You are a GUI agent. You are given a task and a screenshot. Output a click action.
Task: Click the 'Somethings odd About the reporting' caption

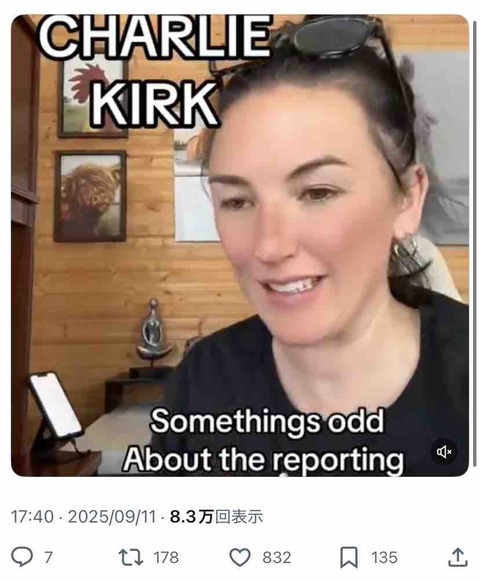[264, 440]
